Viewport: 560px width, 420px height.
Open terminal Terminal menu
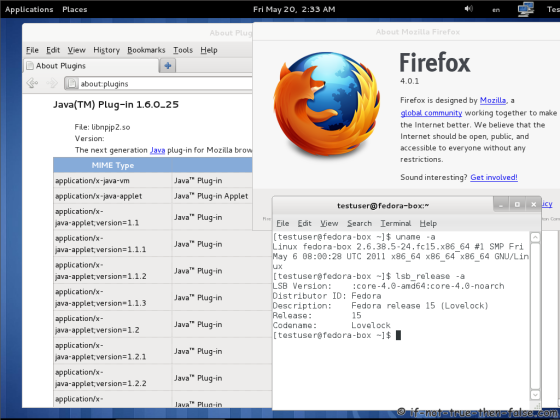coord(395,223)
